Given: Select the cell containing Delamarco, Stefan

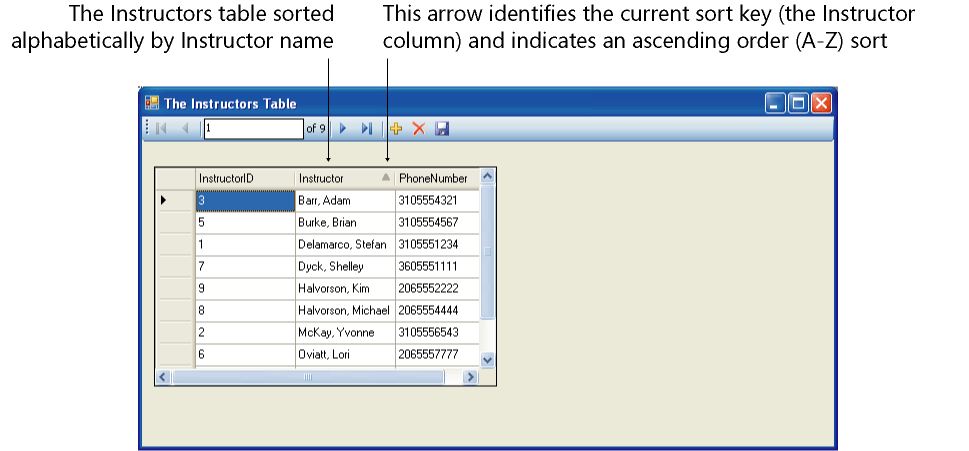Looking at the screenshot, I should click(344, 245).
